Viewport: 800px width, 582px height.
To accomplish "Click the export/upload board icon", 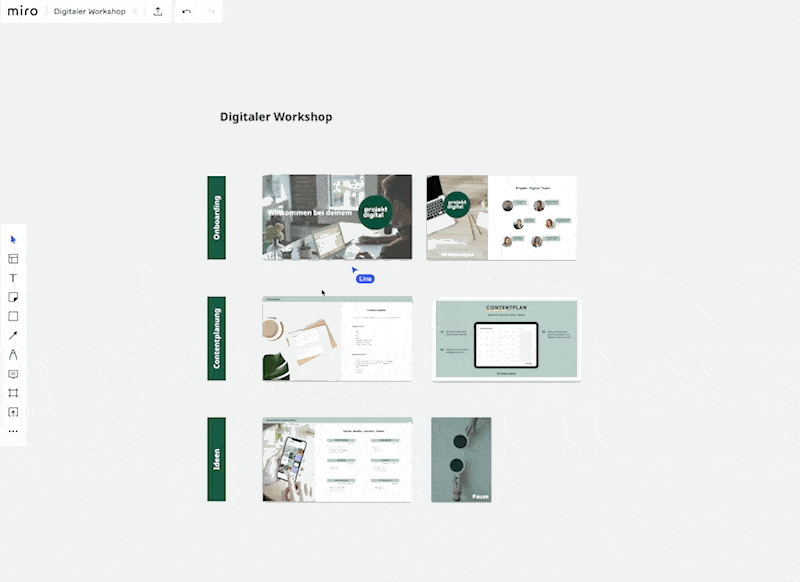I will (158, 11).
